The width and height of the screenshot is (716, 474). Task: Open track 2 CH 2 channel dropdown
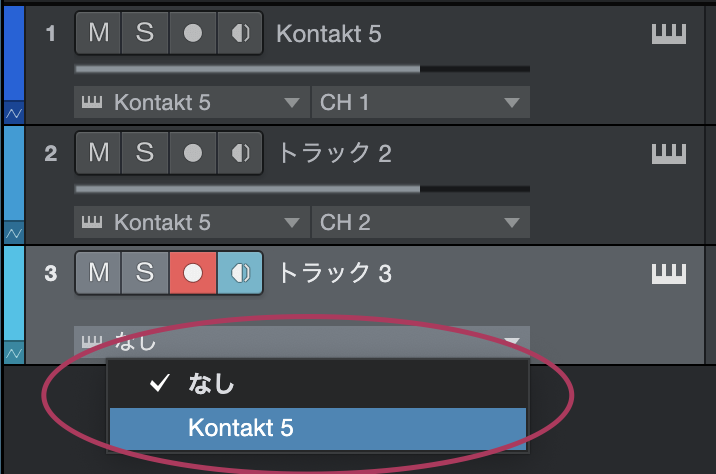420,222
